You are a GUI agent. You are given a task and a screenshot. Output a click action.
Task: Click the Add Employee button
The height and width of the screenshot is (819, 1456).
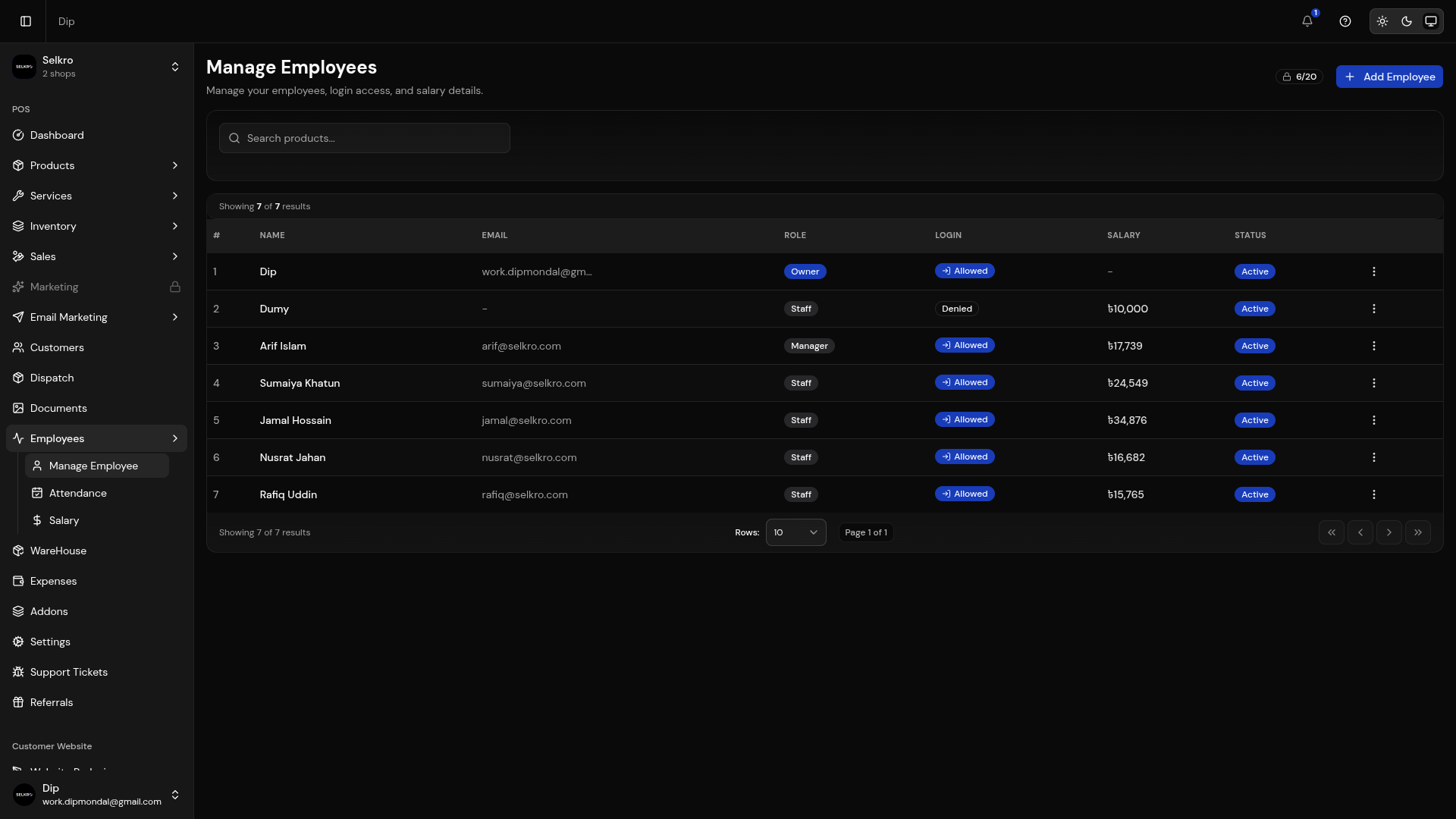pyautogui.click(x=1389, y=77)
